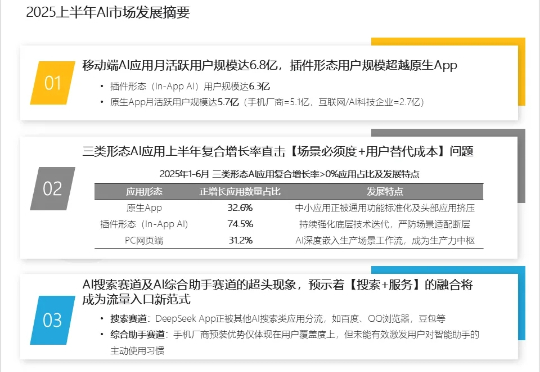Click cell AI深度嵌入生产场景工作流

pyautogui.click(x=349, y=240)
